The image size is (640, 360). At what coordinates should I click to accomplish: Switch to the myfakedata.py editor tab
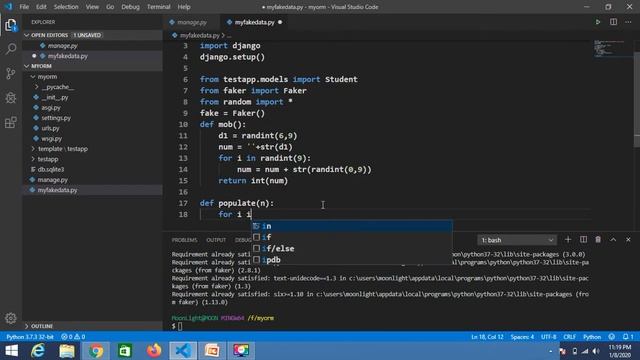[x=254, y=22]
